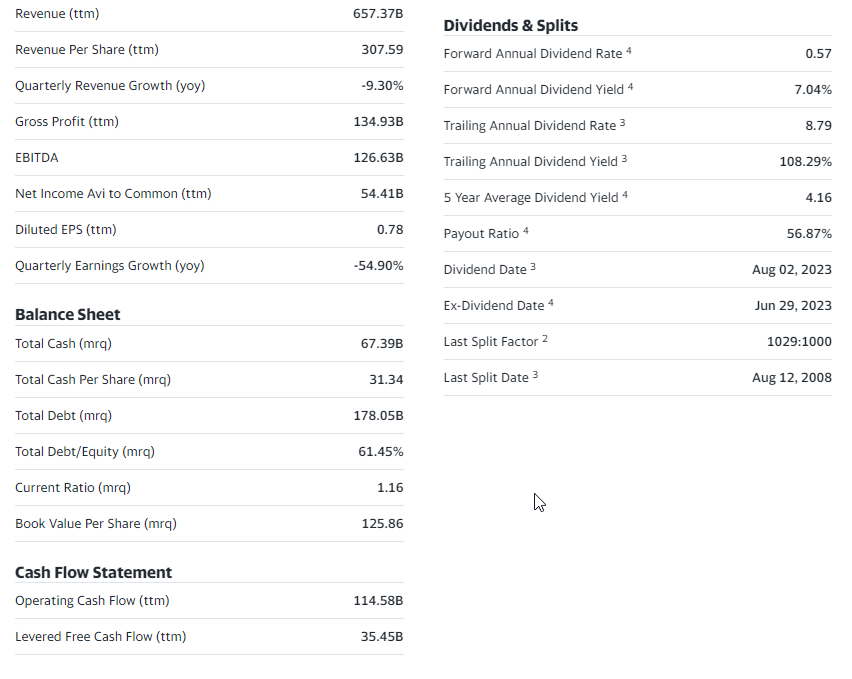
Task: Click the Dividend Date value Aug 02, 2023
Action: pyautogui.click(x=791, y=270)
